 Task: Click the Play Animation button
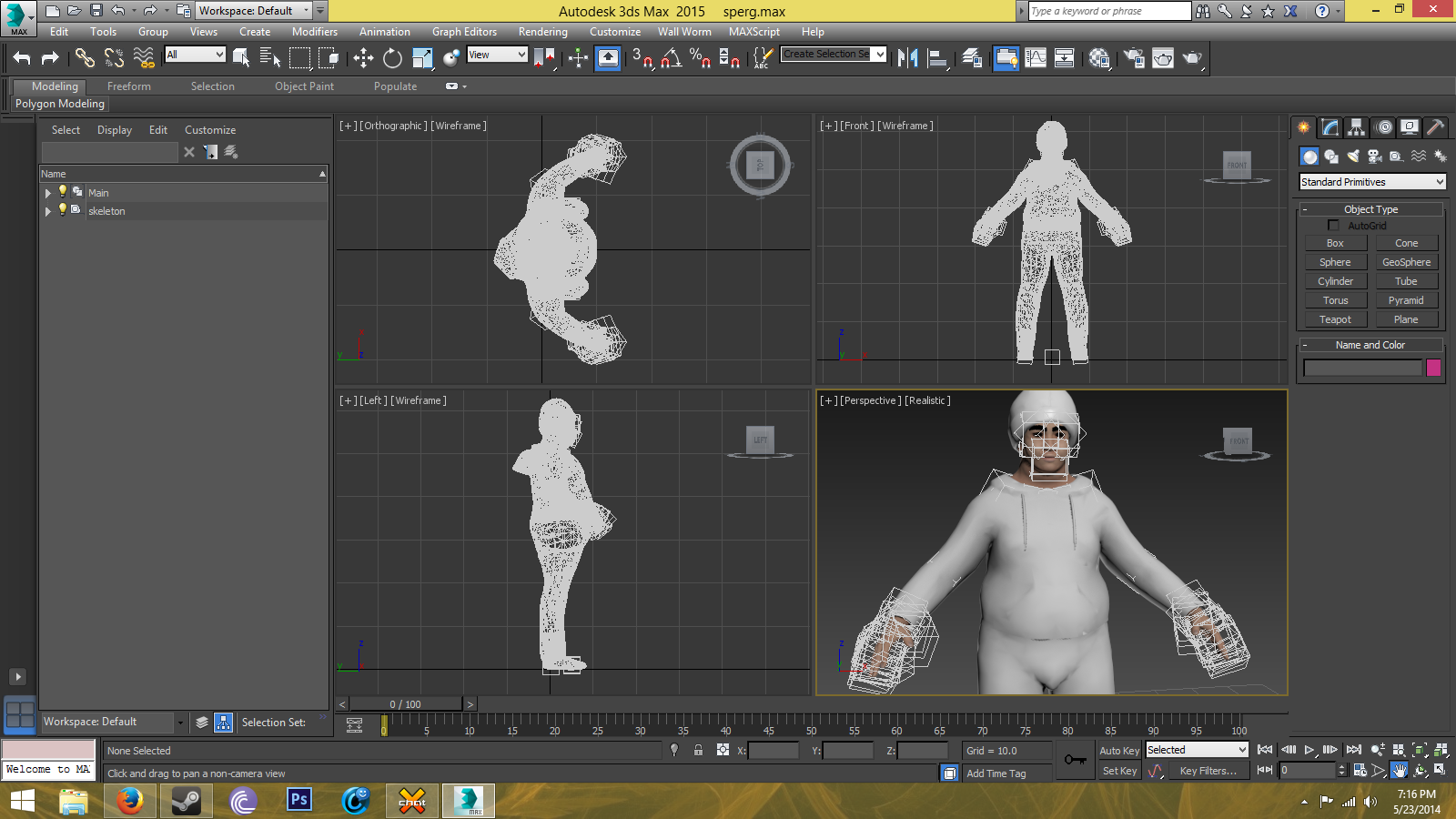click(x=1309, y=750)
